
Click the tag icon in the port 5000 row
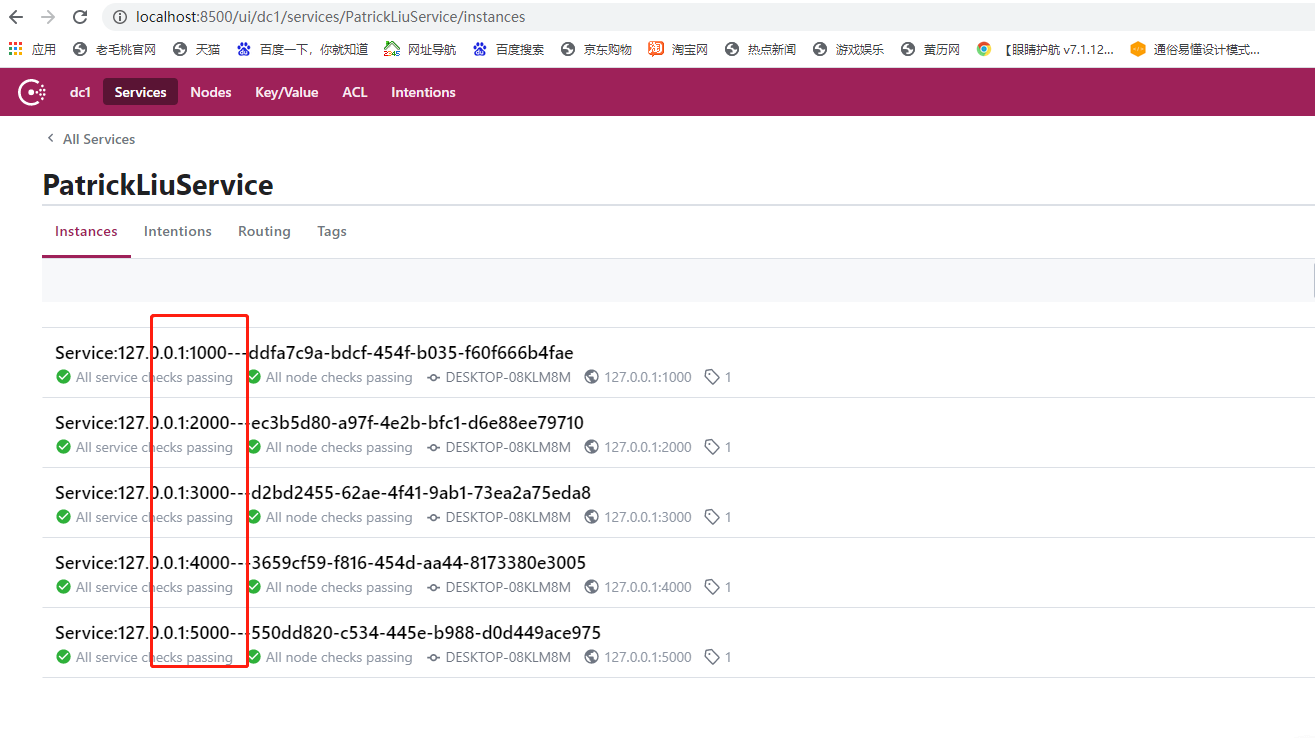point(712,657)
